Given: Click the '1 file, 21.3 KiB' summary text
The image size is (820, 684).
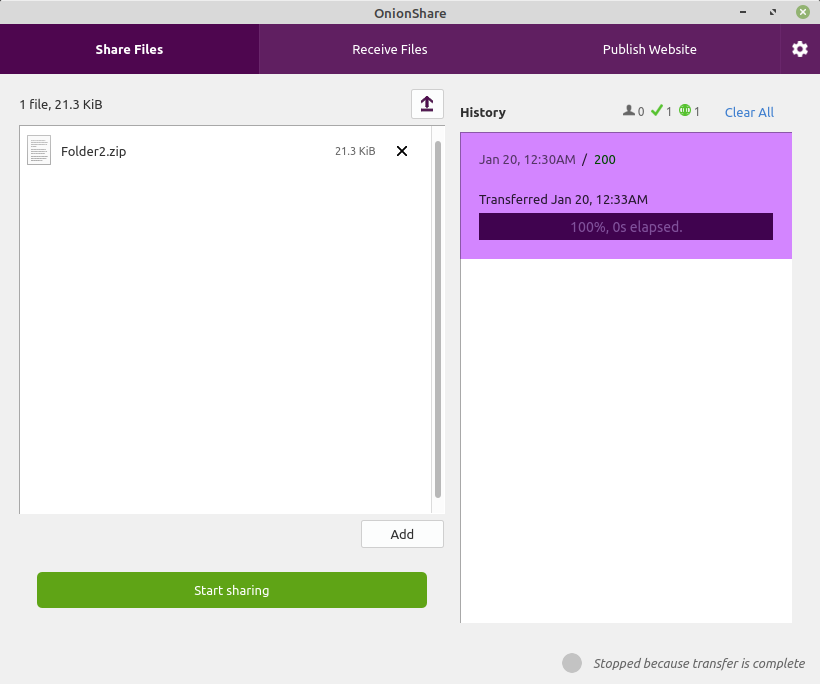Looking at the screenshot, I should pos(61,105).
